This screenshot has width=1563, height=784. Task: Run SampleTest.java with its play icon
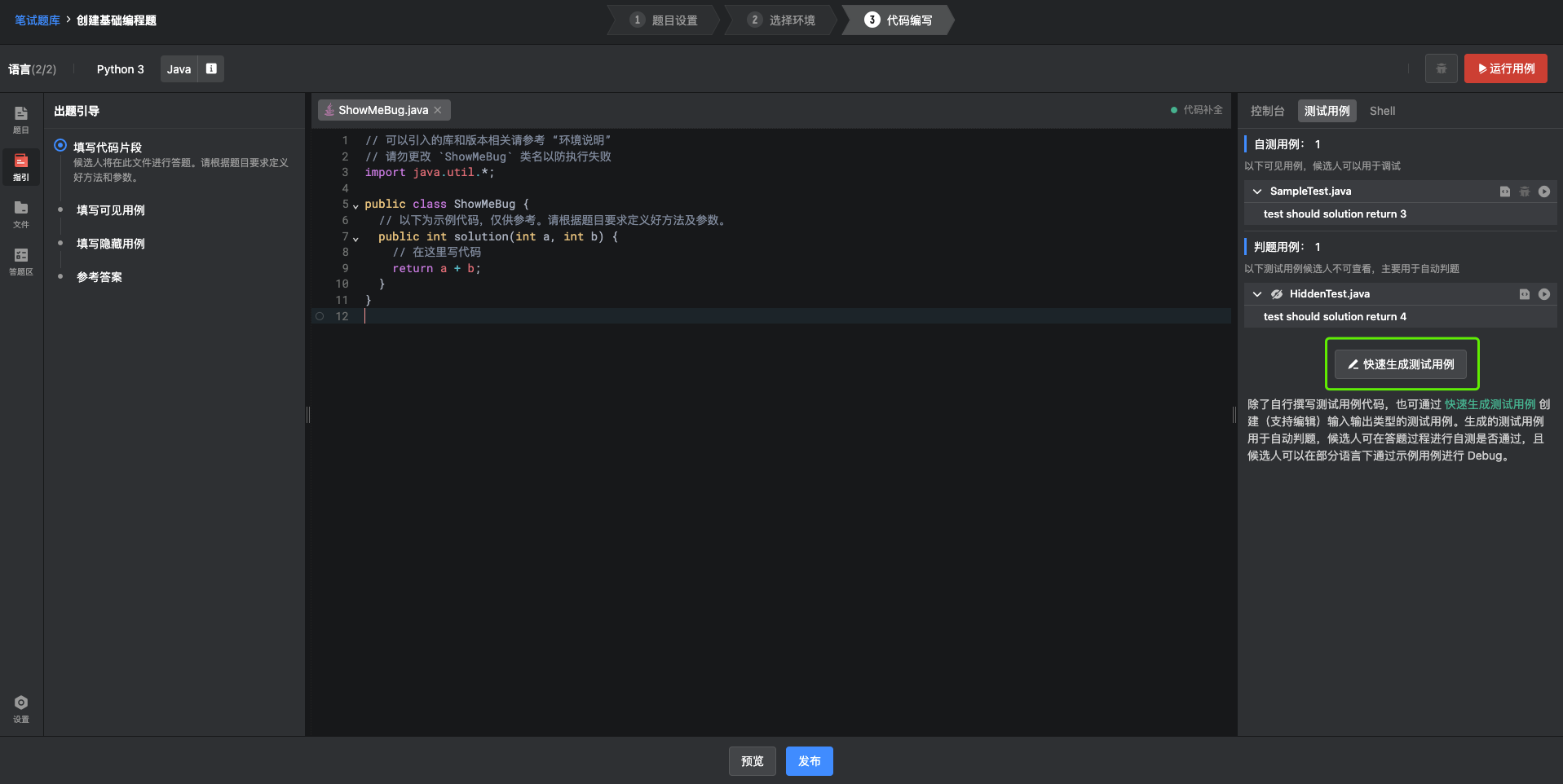click(1544, 192)
